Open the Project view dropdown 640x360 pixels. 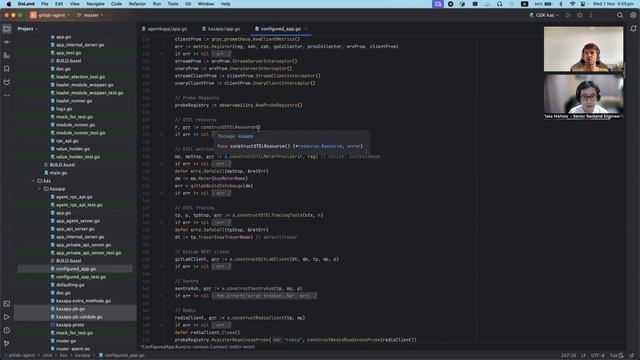(x=27, y=29)
